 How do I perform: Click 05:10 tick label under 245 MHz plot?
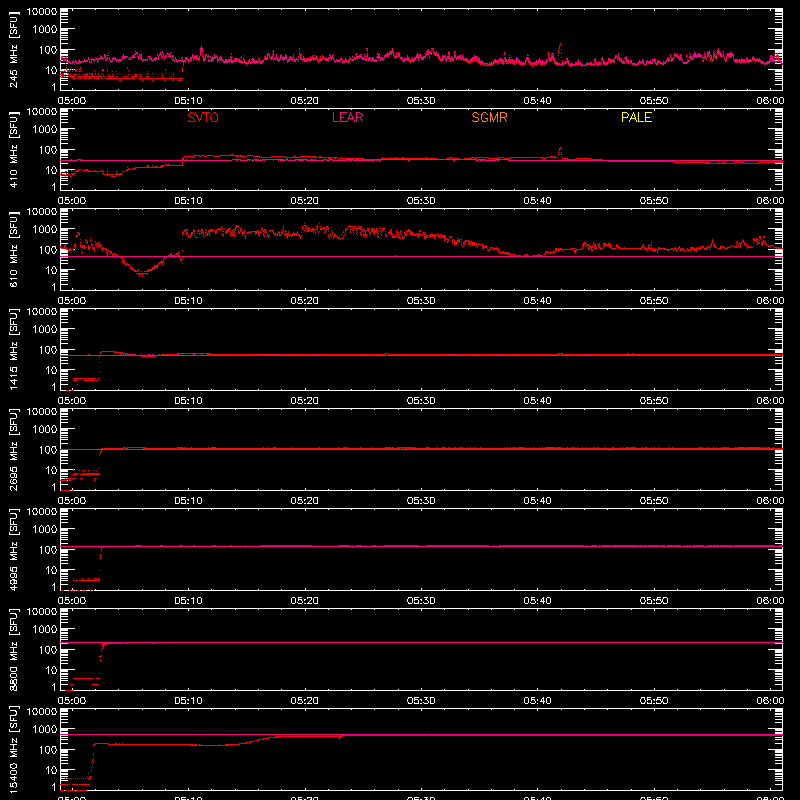pyautogui.click(x=188, y=101)
